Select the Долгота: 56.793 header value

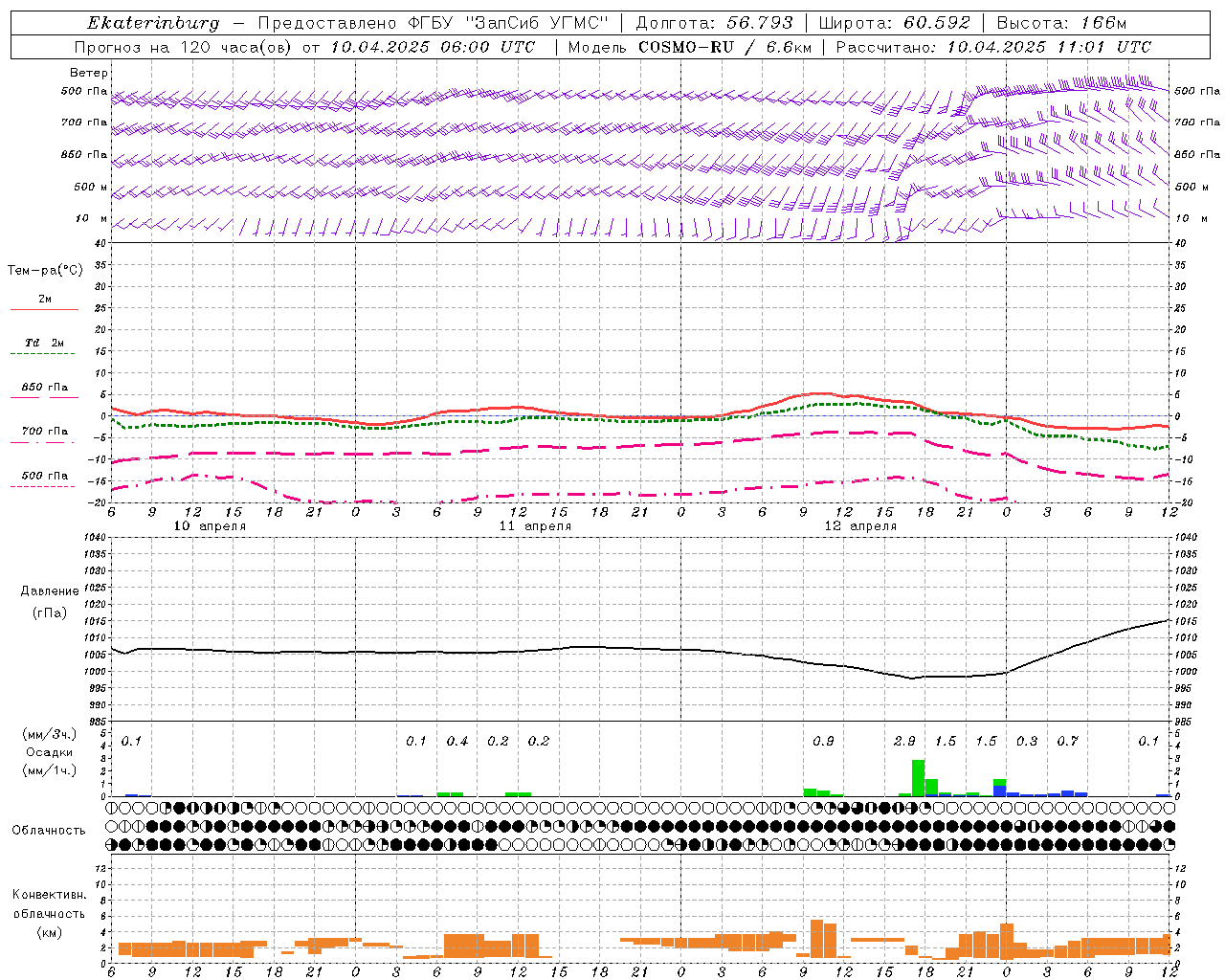tap(714, 23)
